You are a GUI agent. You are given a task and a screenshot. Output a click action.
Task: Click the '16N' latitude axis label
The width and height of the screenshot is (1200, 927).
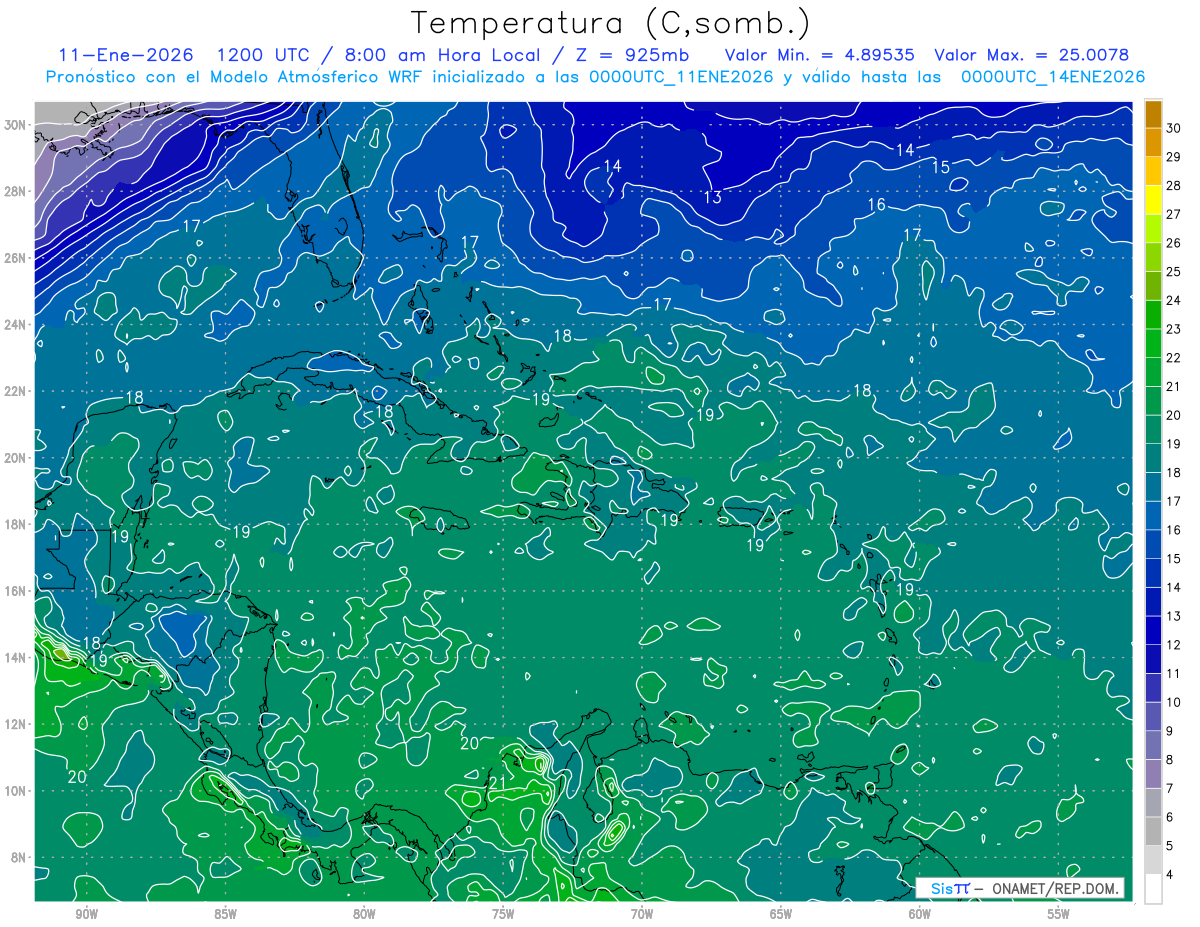[16, 591]
